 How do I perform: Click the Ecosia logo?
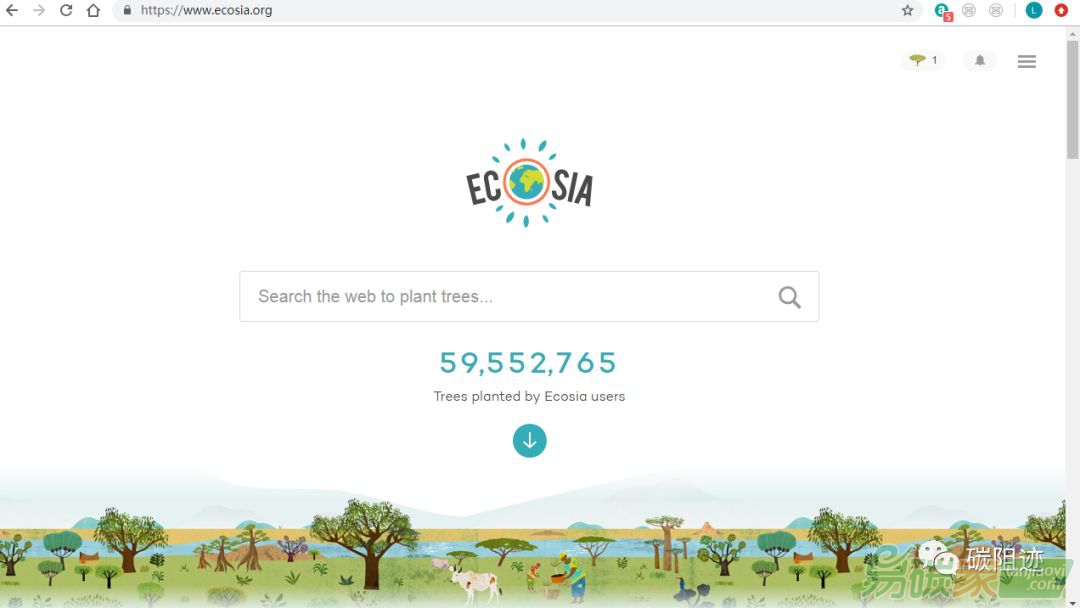(x=529, y=182)
